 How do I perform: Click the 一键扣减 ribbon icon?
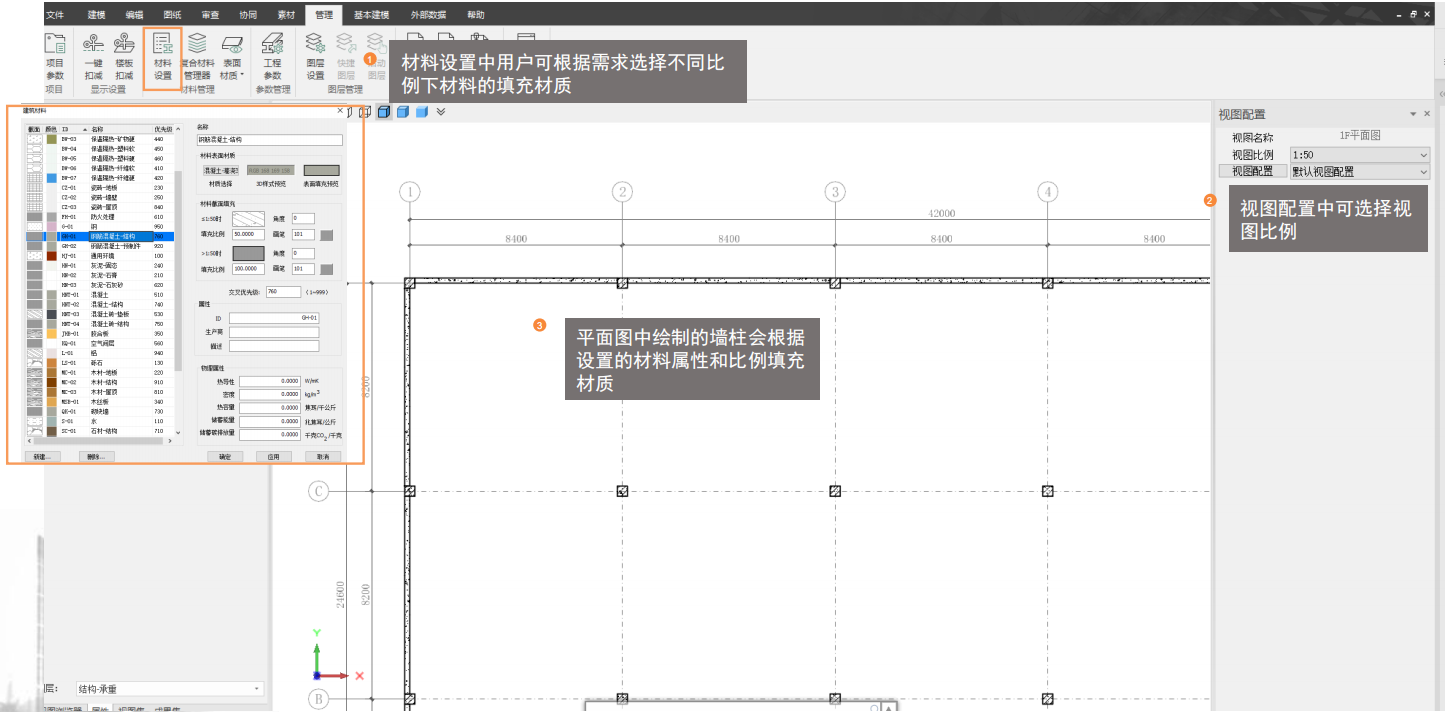(x=93, y=57)
